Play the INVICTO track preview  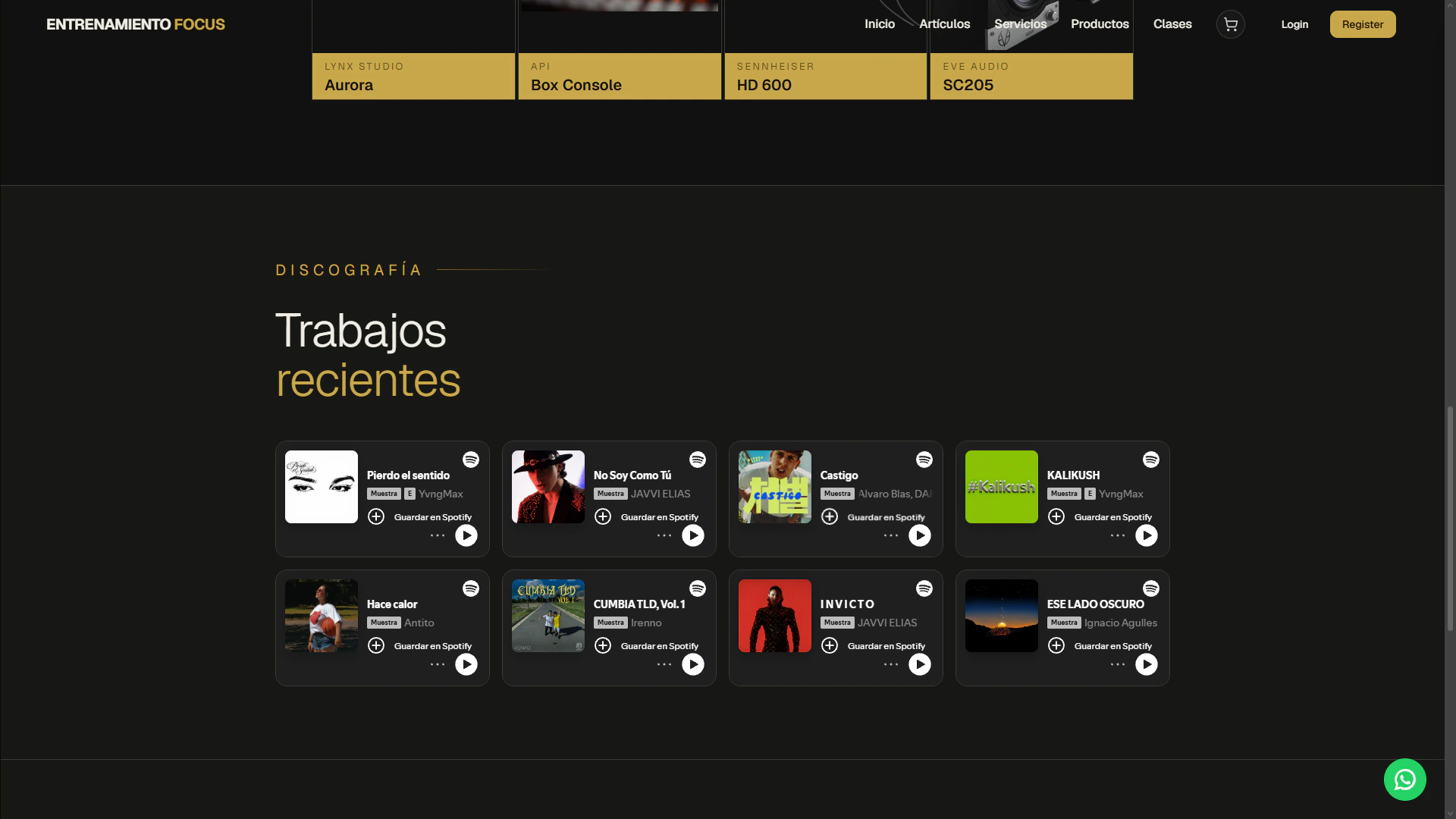point(920,664)
